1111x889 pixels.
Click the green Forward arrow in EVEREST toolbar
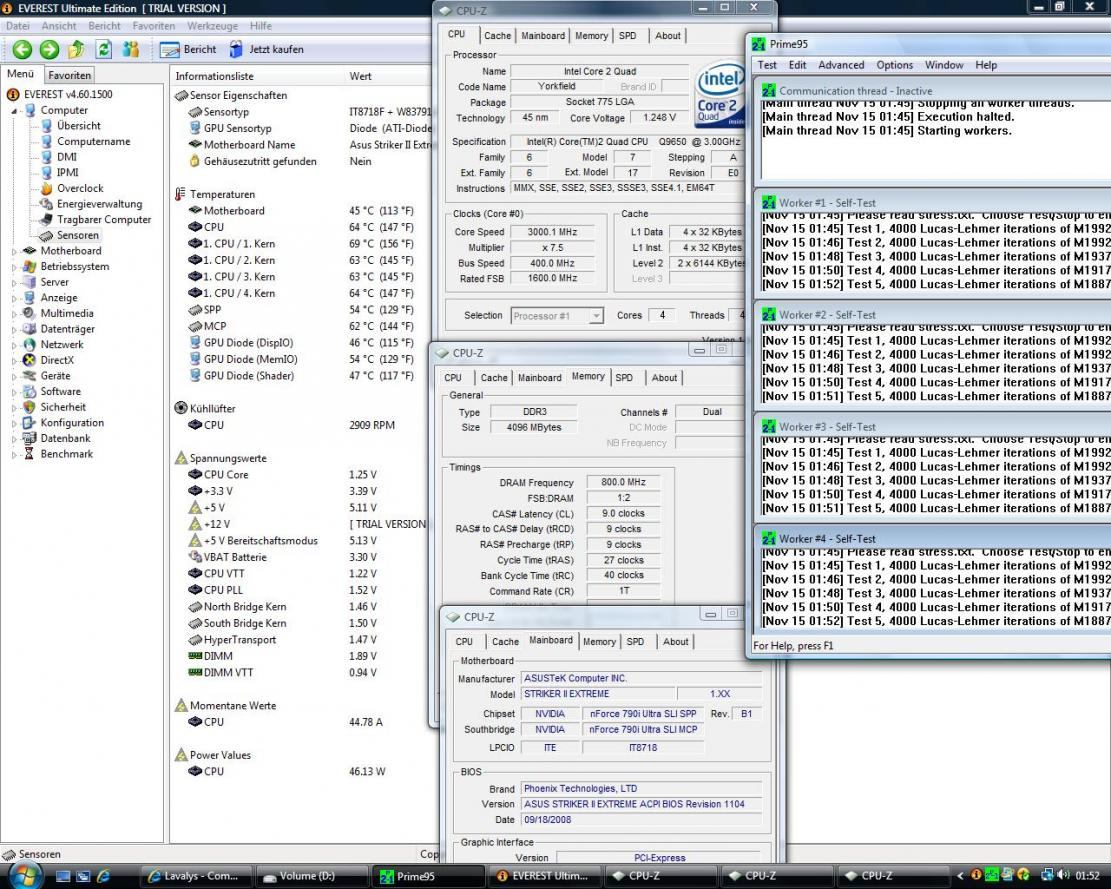(49, 49)
